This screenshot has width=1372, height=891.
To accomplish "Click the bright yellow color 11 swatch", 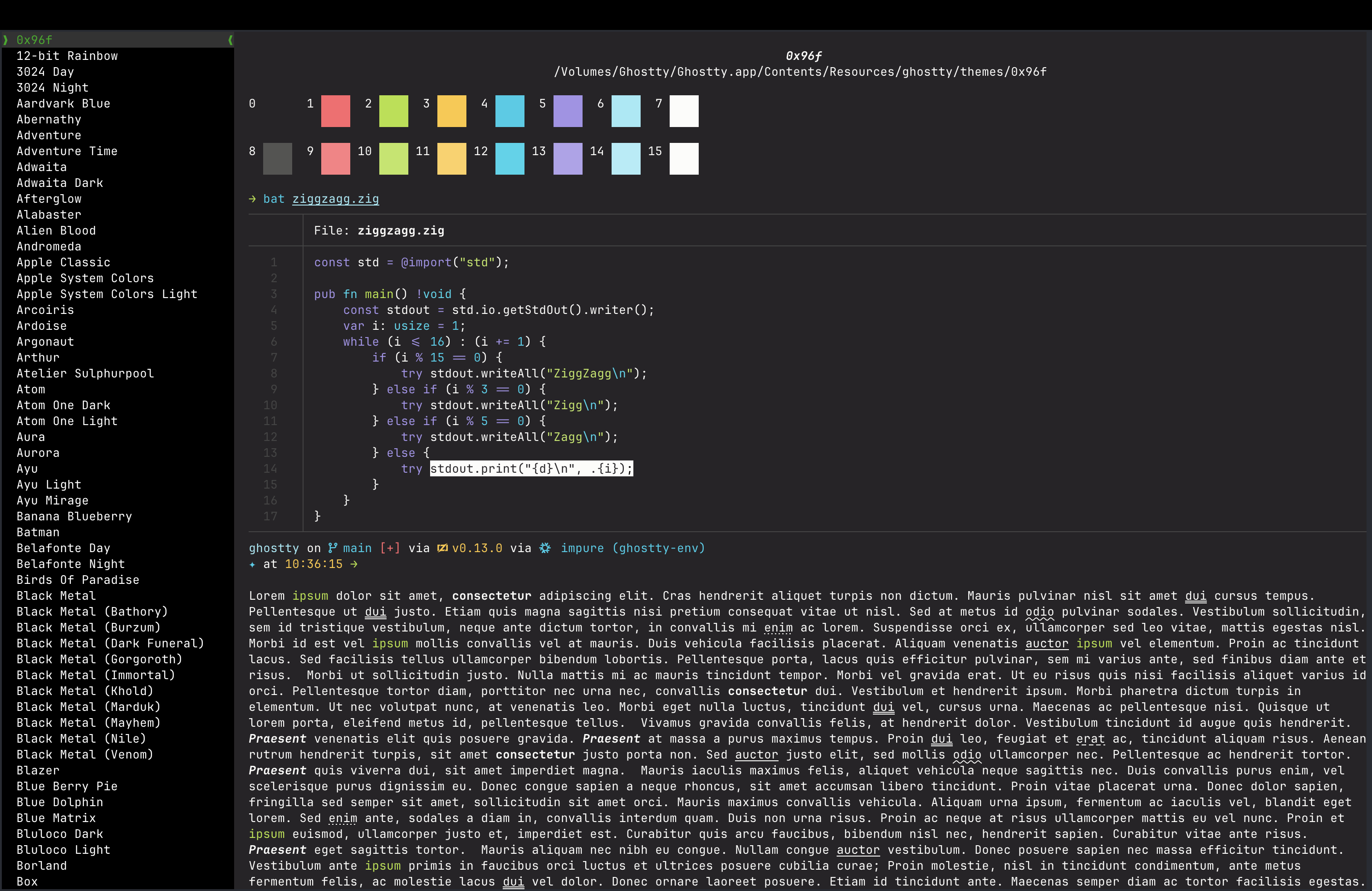I will click(452, 158).
